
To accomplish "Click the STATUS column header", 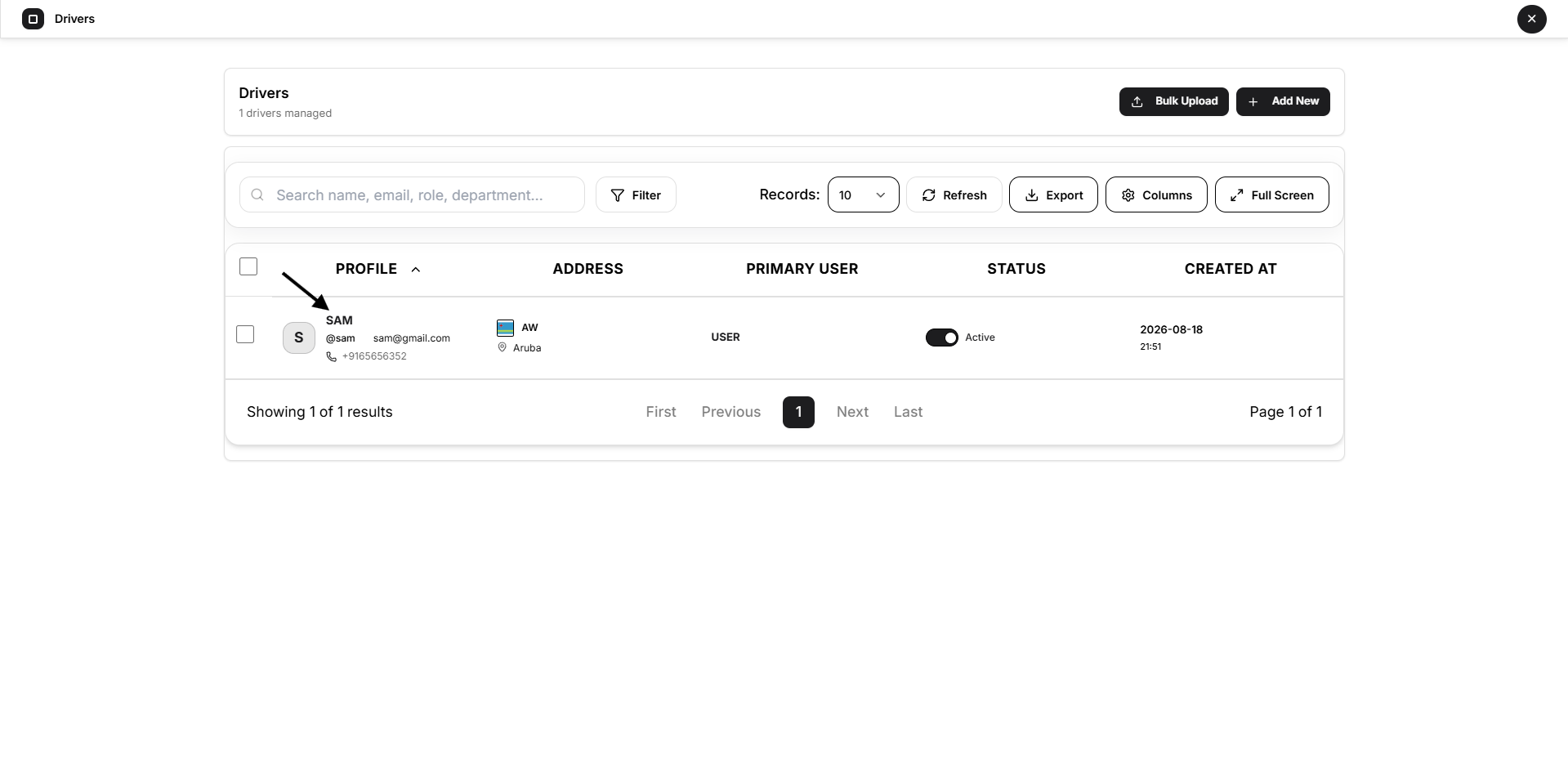I will point(1016,269).
